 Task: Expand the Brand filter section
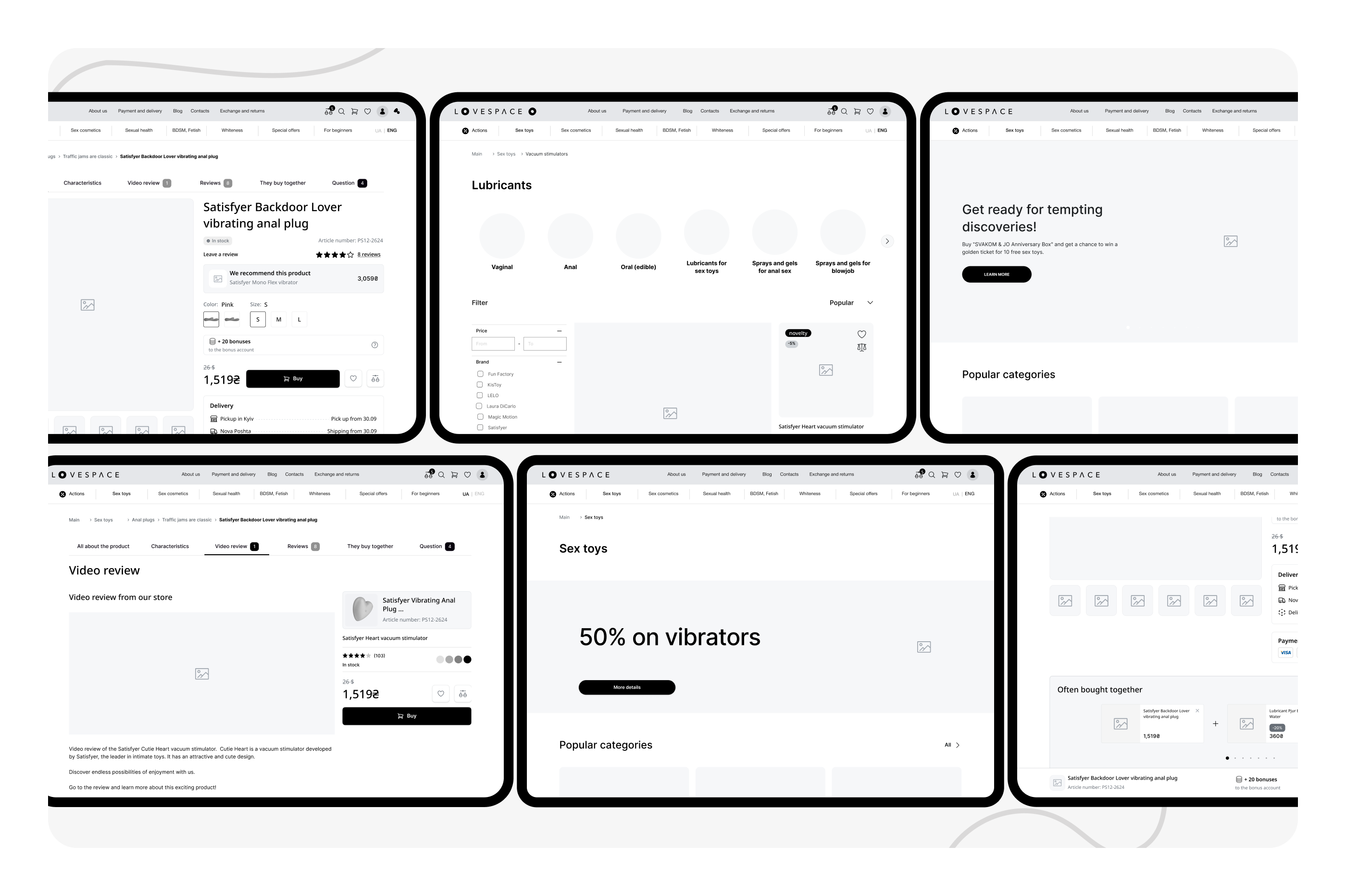click(x=556, y=362)
